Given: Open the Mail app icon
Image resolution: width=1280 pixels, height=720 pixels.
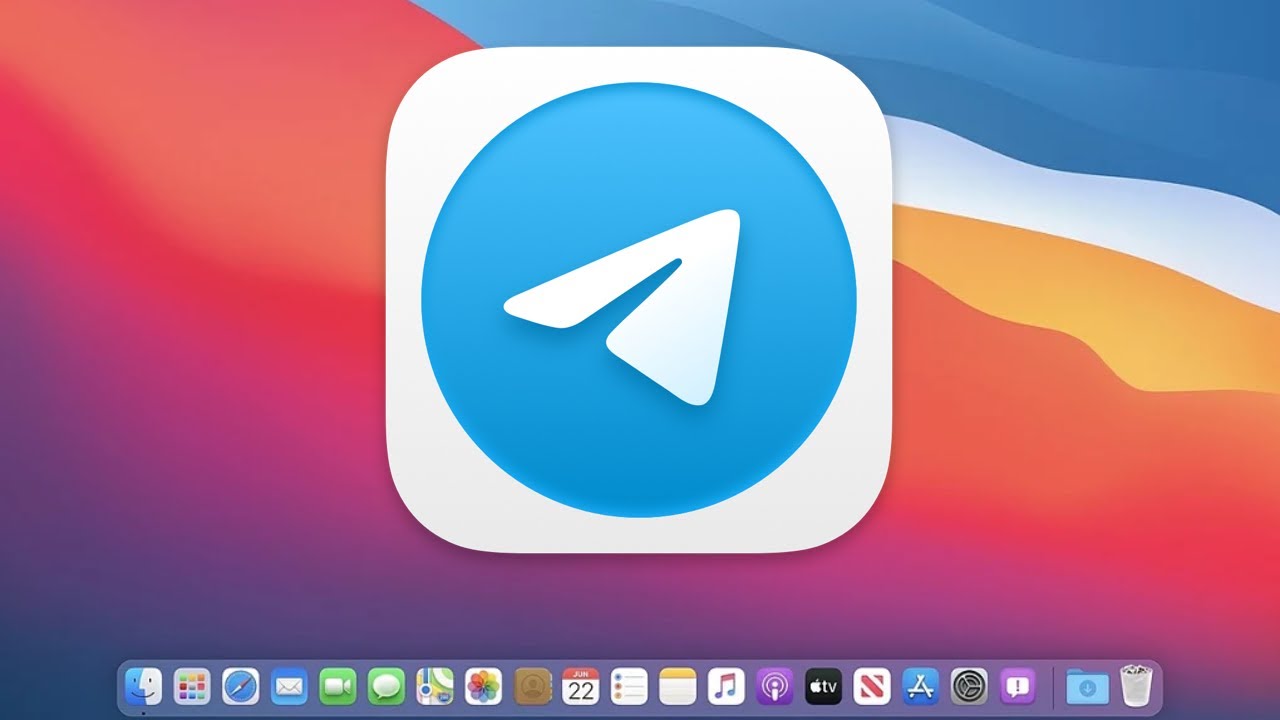Looking at the screenshot, I should [289, 686].
